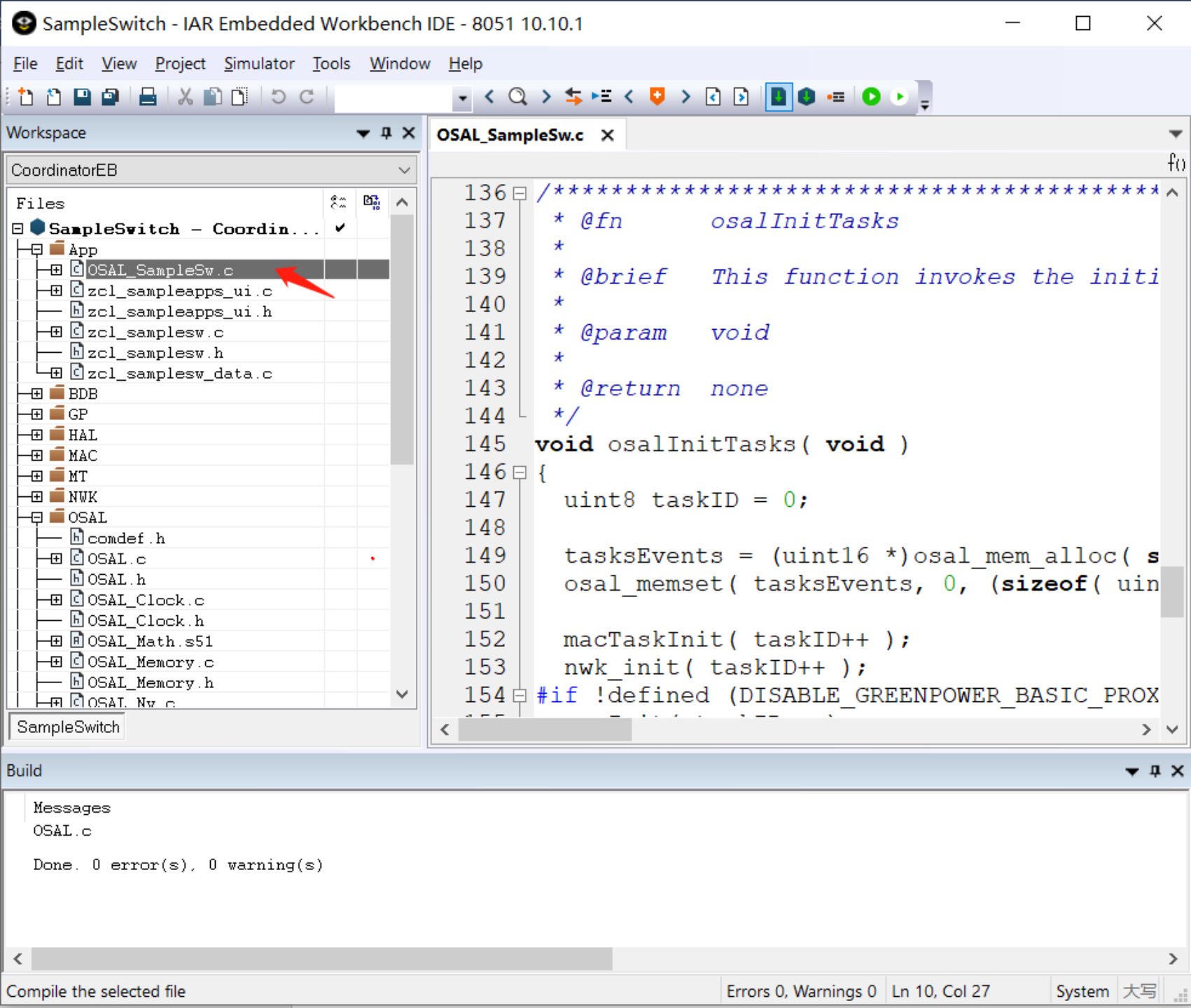Open the editor tab list dropdown arrow
The height and width of the screenshot is (1008, 1191).
pos(1176,134)
